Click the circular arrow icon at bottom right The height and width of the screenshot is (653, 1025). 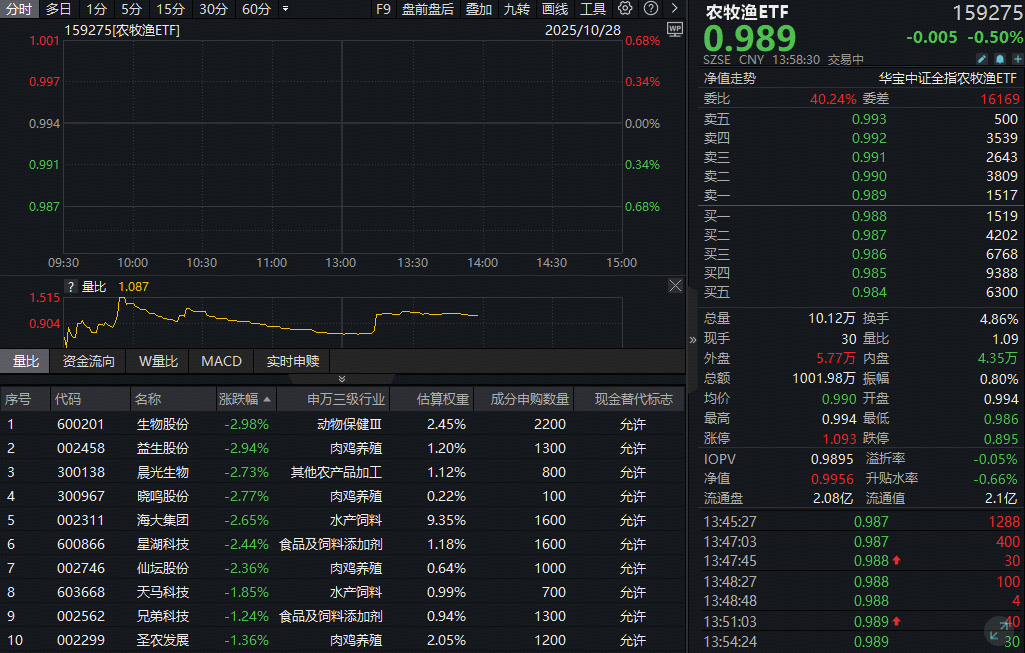[x=997, y=630]
